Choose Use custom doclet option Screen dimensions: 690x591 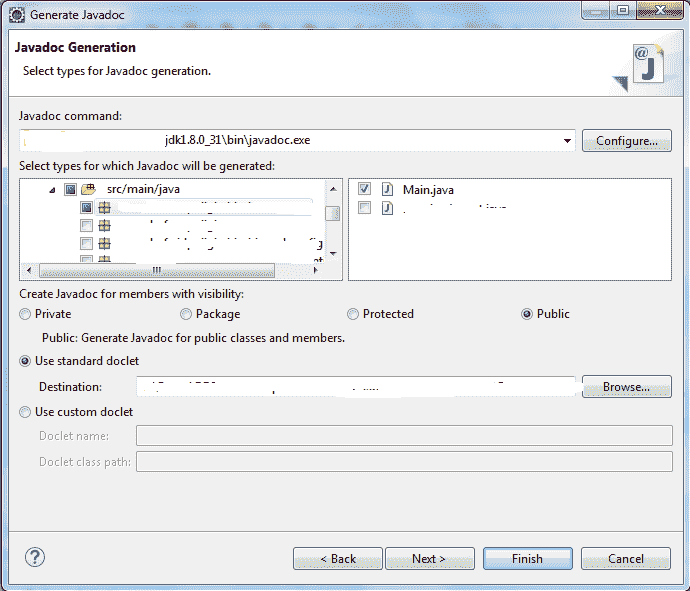point(25,412)
